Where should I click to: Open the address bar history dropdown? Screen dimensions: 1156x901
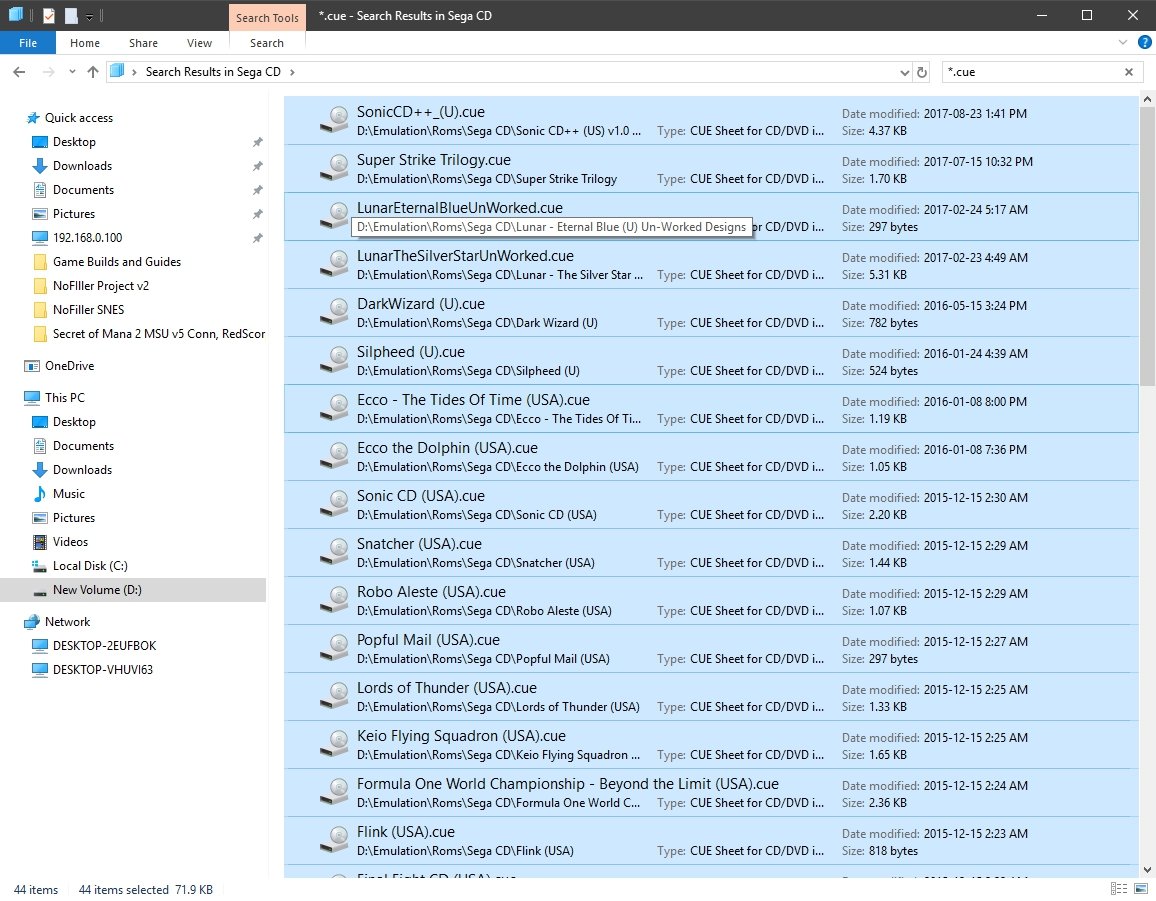pyautogui.click(x=905, y=72)
